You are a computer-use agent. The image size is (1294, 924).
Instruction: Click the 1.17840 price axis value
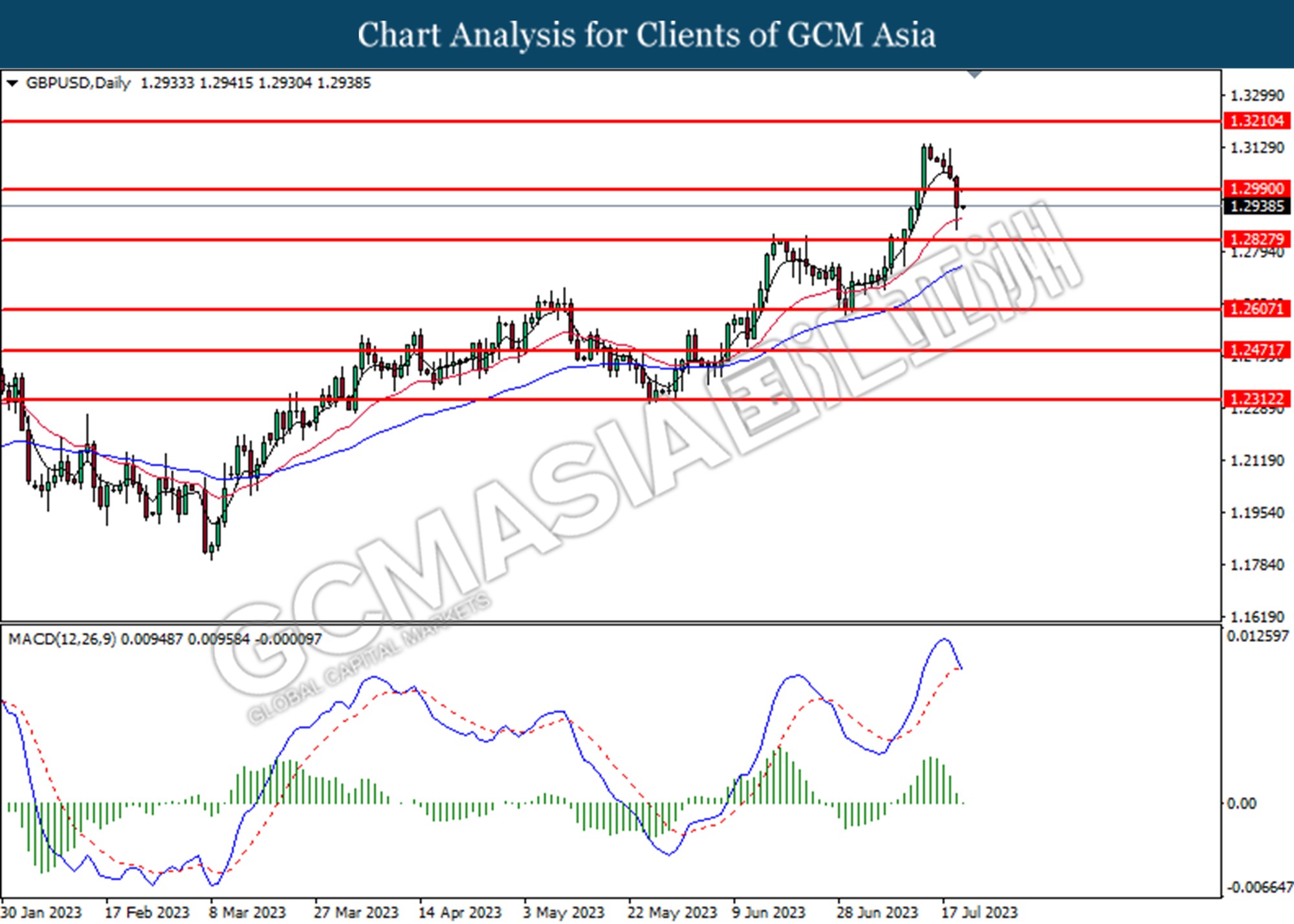pyautogui.click(x=1256, y=566)
